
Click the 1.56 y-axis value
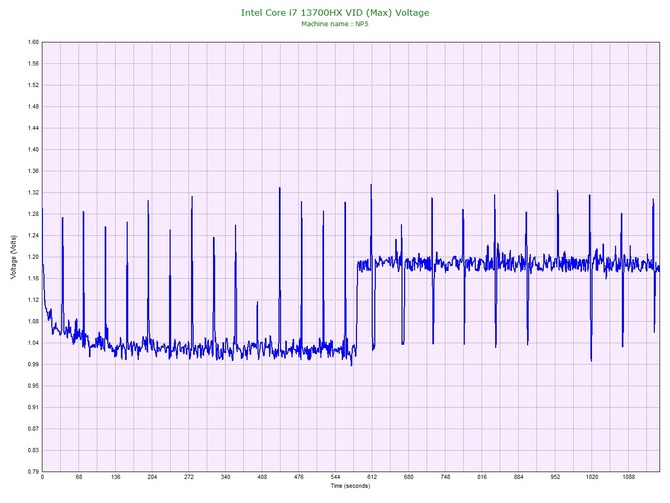tap(33, 64)
